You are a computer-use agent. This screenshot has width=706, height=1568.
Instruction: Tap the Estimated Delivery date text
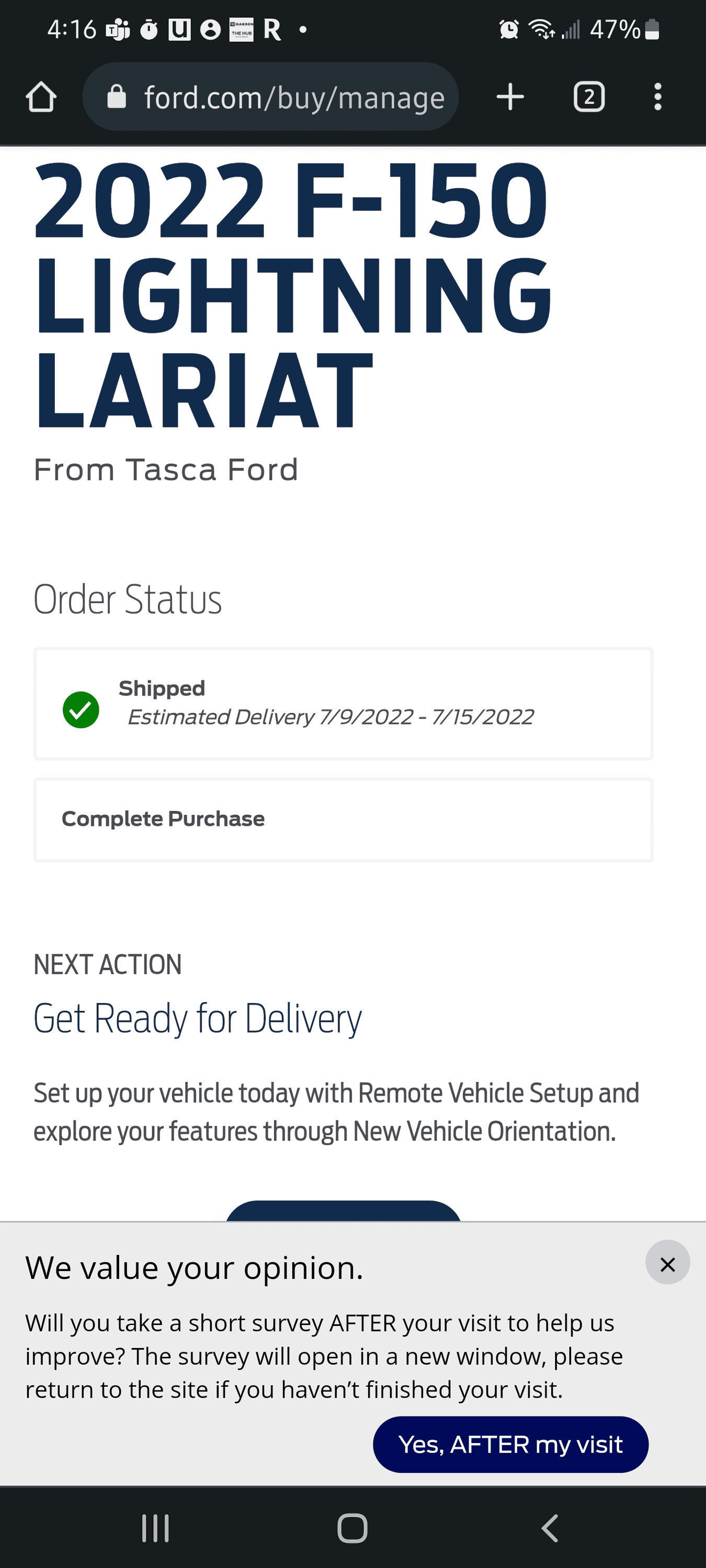click(x=330, y=717)
